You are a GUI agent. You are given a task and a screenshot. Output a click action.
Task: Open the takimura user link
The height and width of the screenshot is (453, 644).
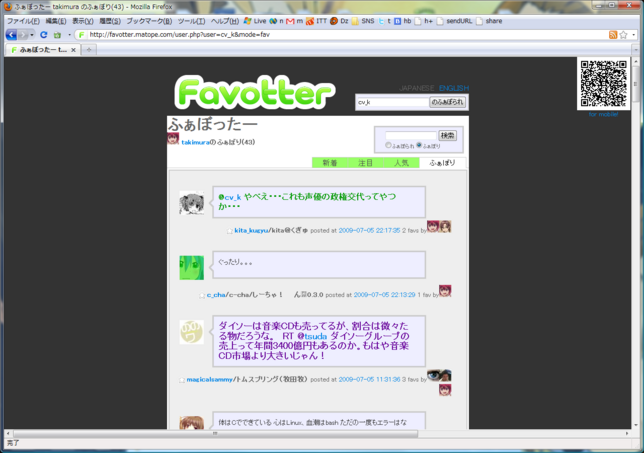pos(196,143)
